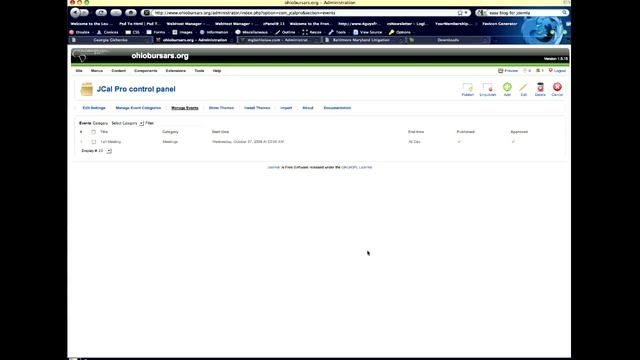This screenshot has width=640, height=360.
Task: Go to Manage Event Categories
Action: [138, 108]
